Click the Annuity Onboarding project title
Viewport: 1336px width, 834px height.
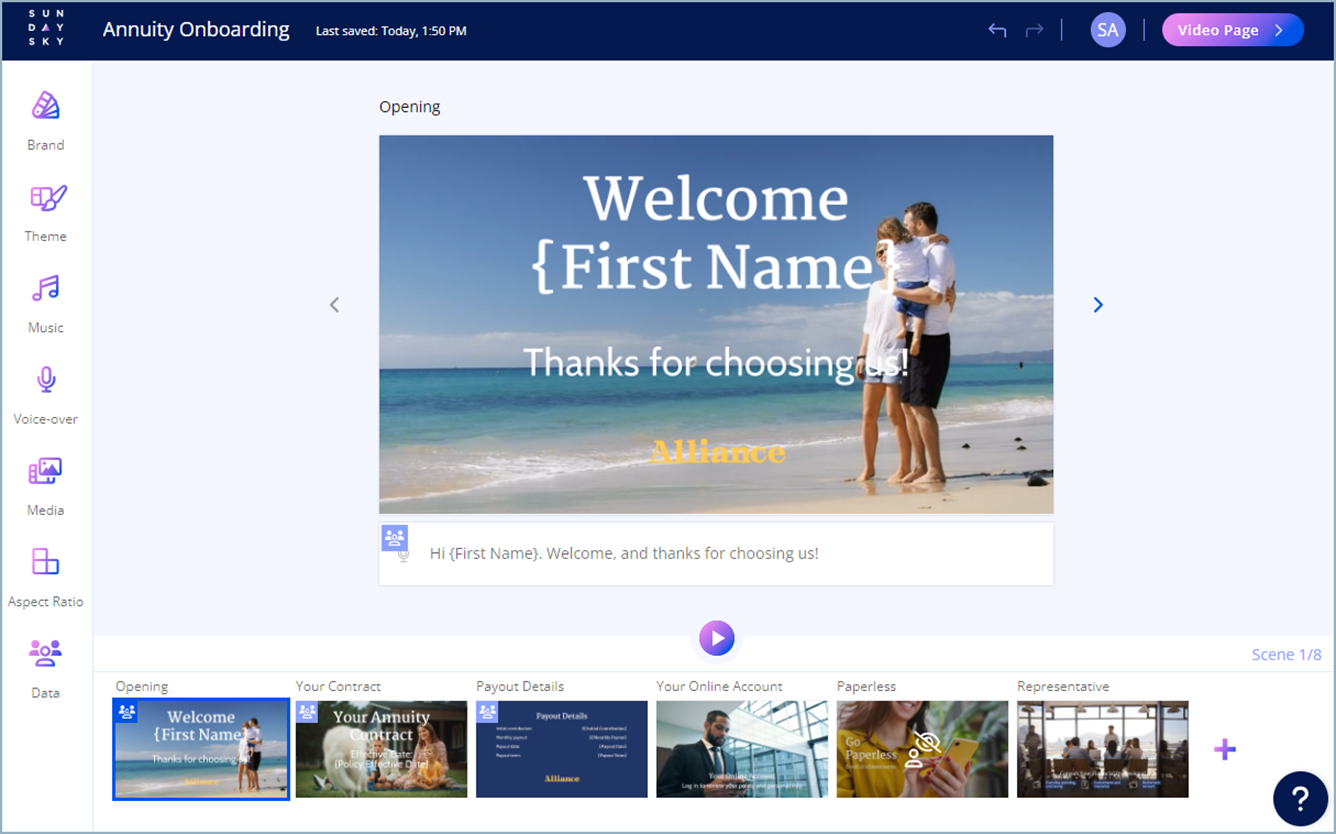coord(196,30)
